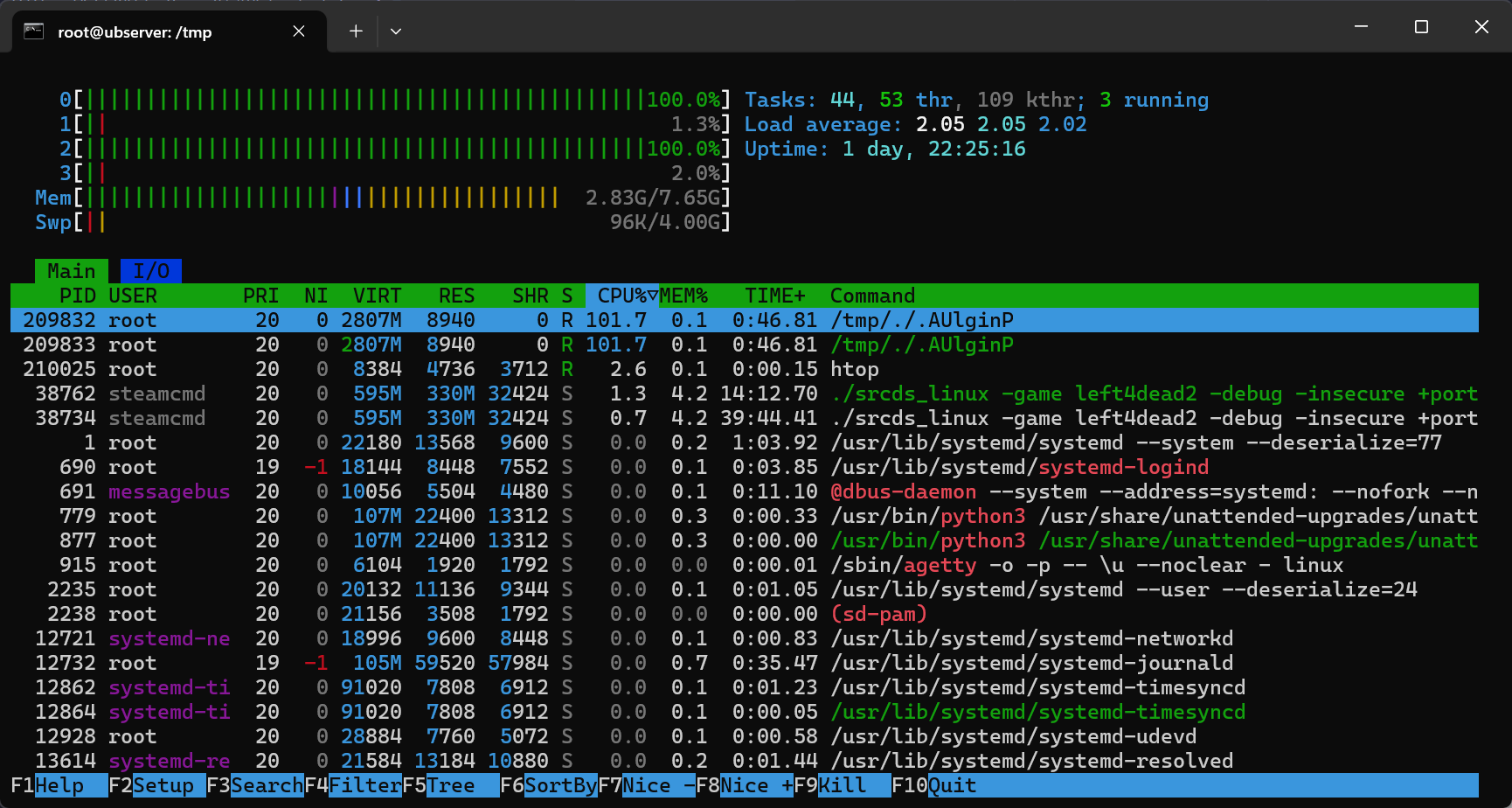Click the F1 Help button
The height and width of the screenshot is (808, 1512).
tap(59, 785)
